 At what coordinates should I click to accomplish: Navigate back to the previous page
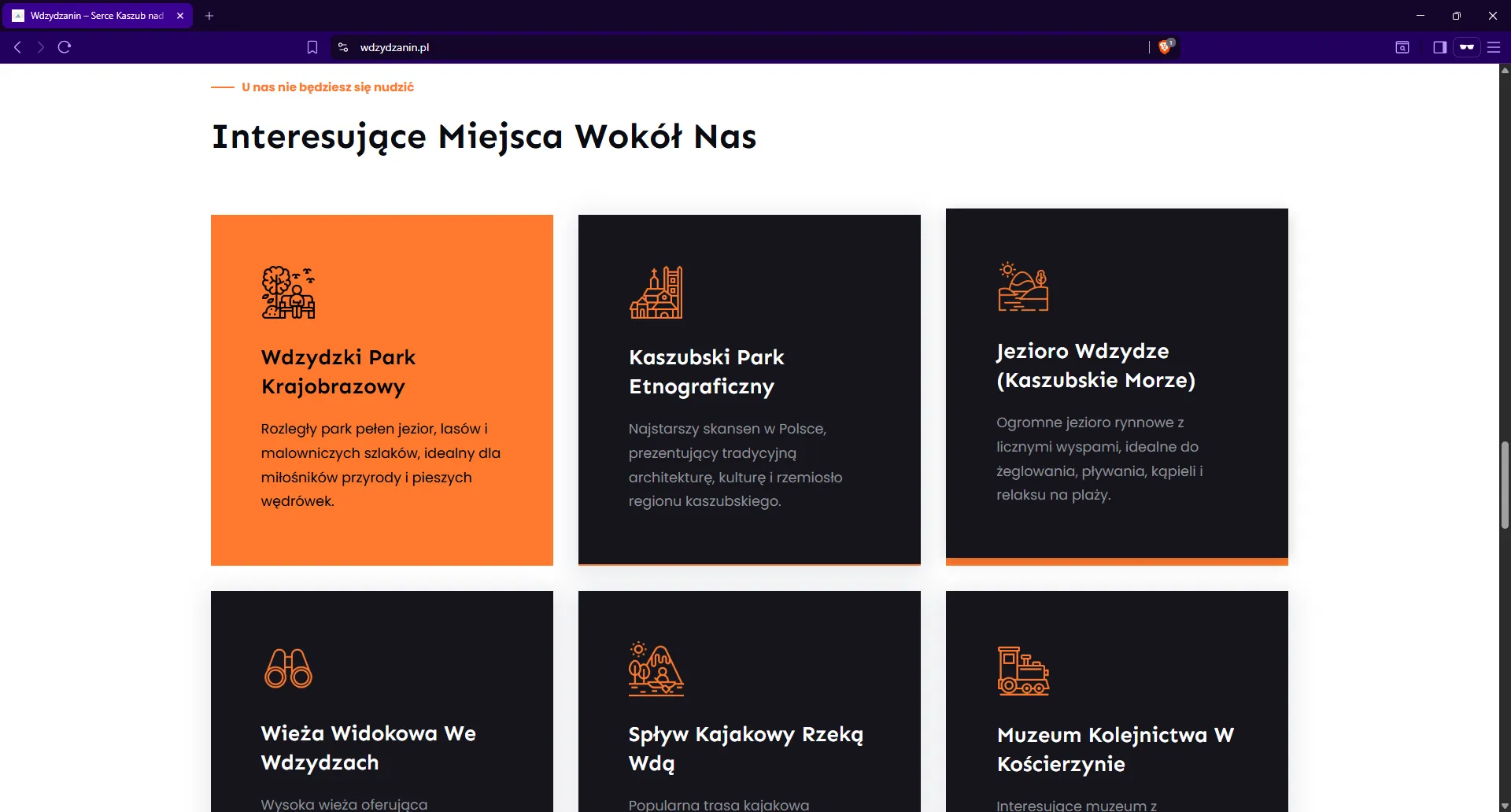coord(17,47)
